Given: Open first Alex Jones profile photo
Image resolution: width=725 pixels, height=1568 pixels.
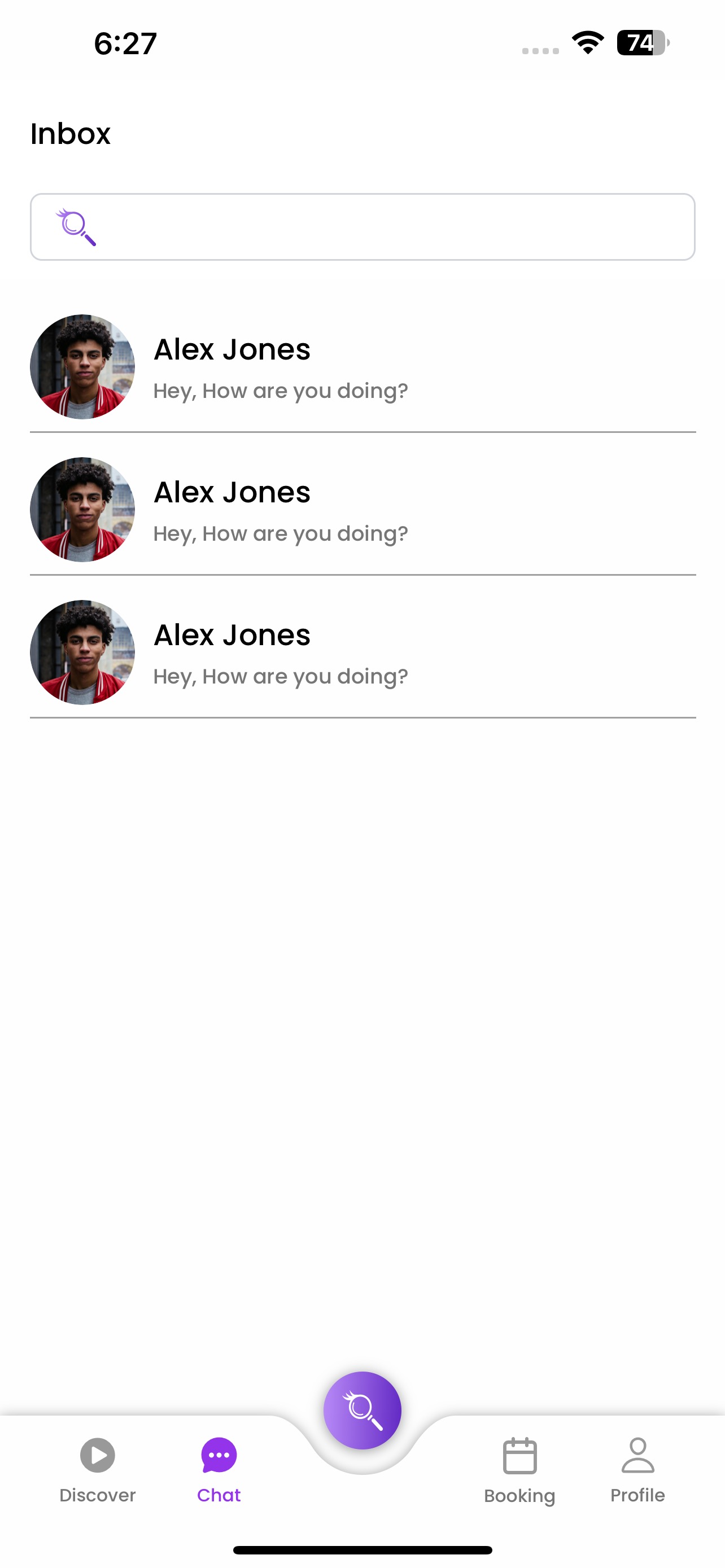Looking at the screenshot, I should pyautogui.click(x=82, y=366).
